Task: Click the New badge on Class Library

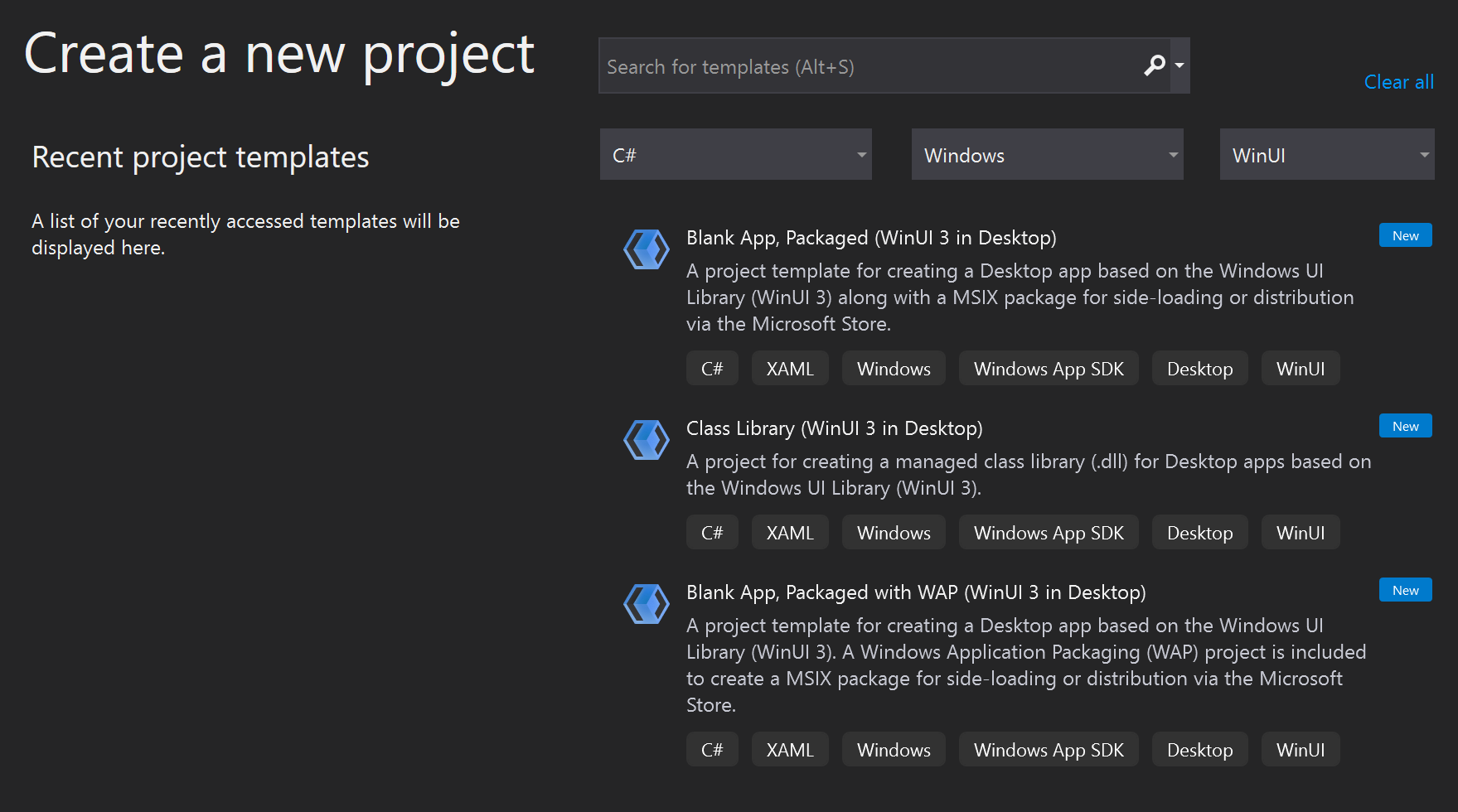Action: 1405,425
